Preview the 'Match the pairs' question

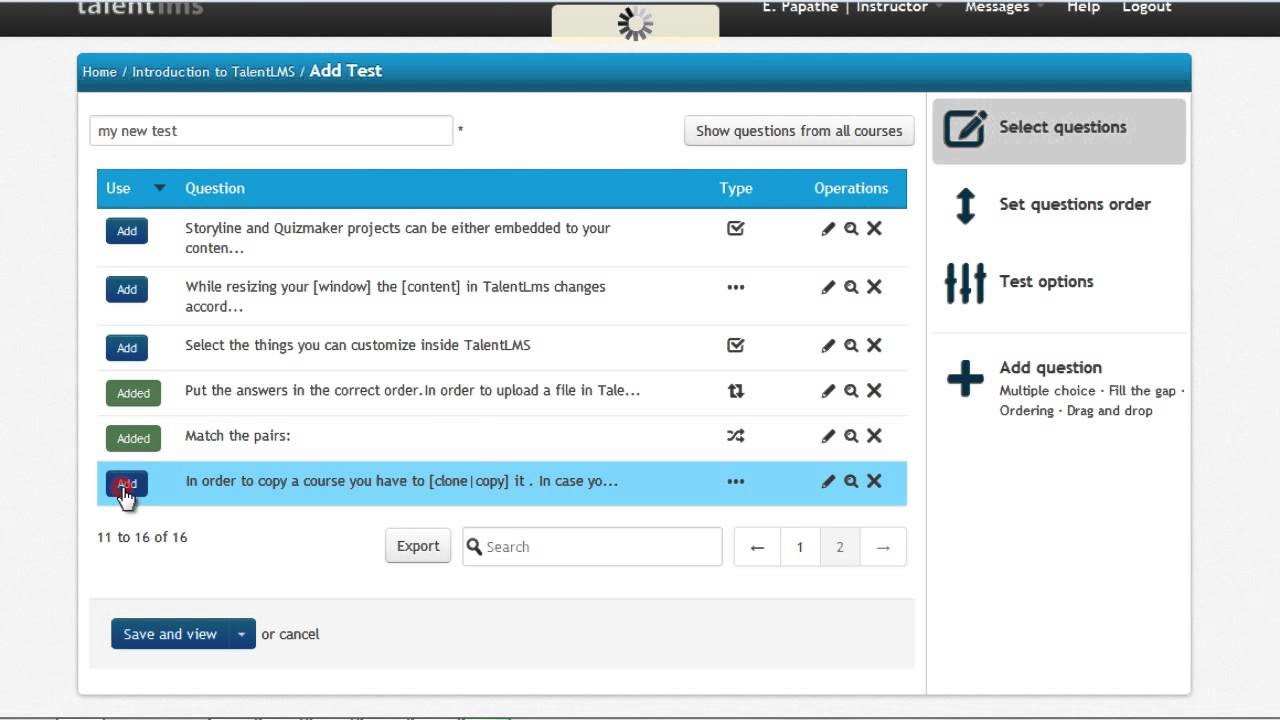[851, 436]
